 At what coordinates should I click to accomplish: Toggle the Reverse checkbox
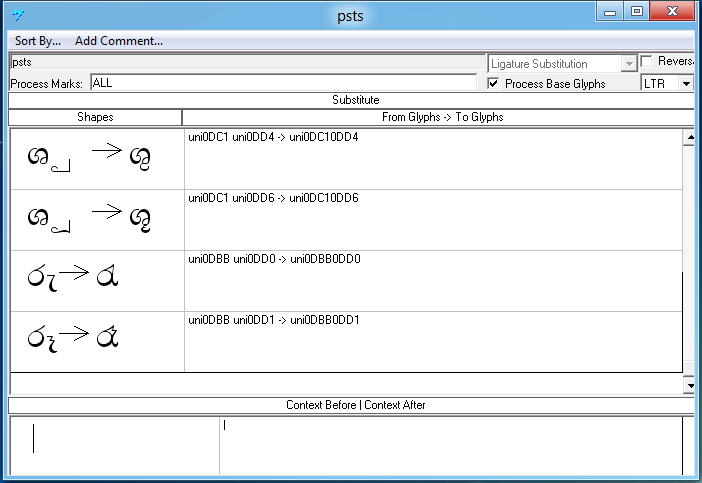click(x=646, y=61)
